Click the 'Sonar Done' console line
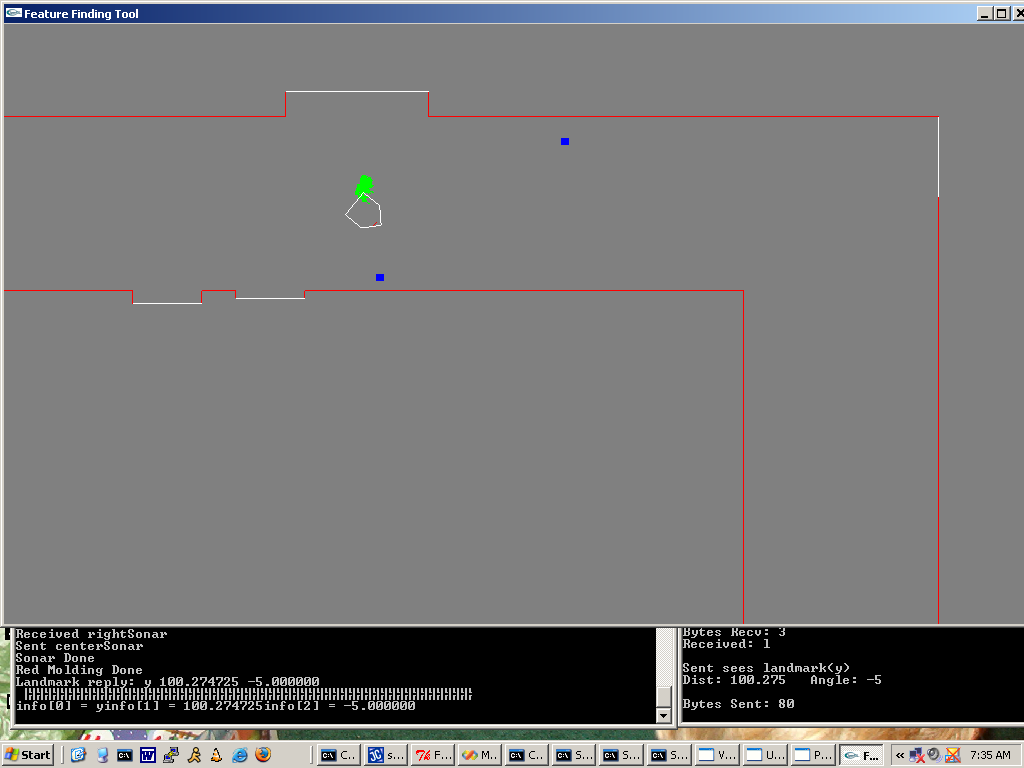This screenshot has height=768, width=1024. click(55, 658)
